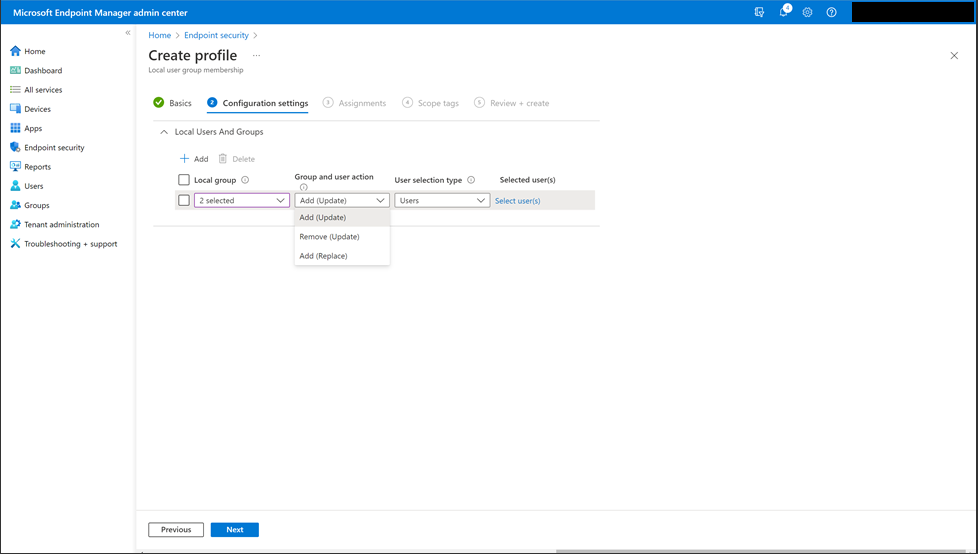978x554 pixels.
Task: Show info for Group and user action
Action: 304,187
